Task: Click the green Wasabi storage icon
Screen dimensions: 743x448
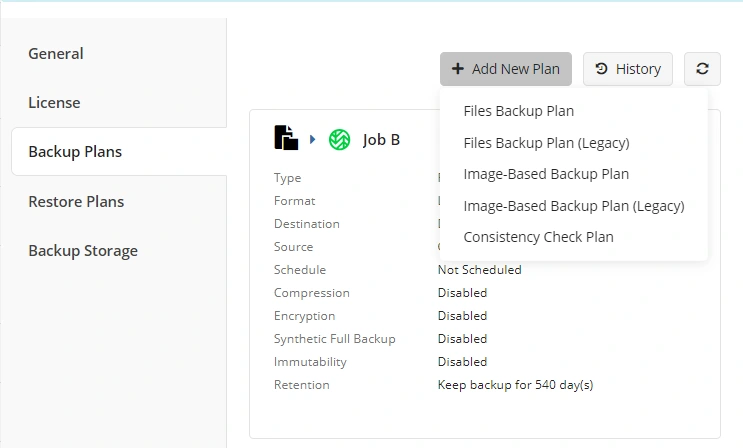Action: (x=339, y=140)
